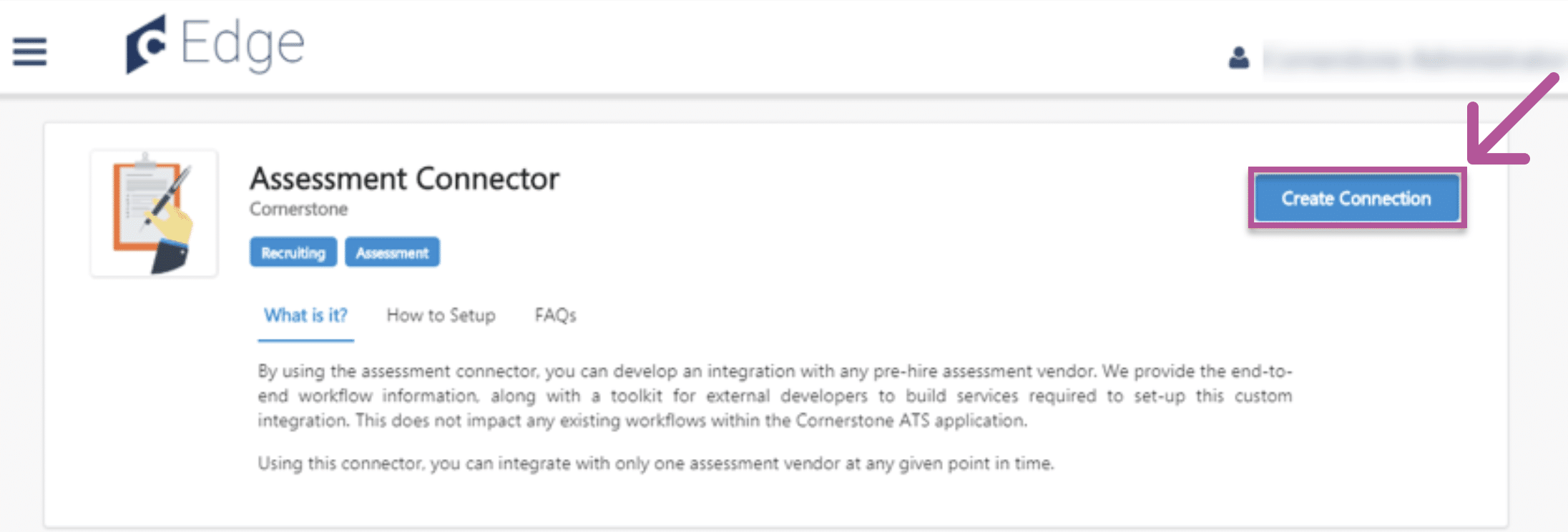Image resolution: width=1568 pixels, height=532 pixels.
Task: Click the purple arrow annotation
Action: click(1509, 122)
